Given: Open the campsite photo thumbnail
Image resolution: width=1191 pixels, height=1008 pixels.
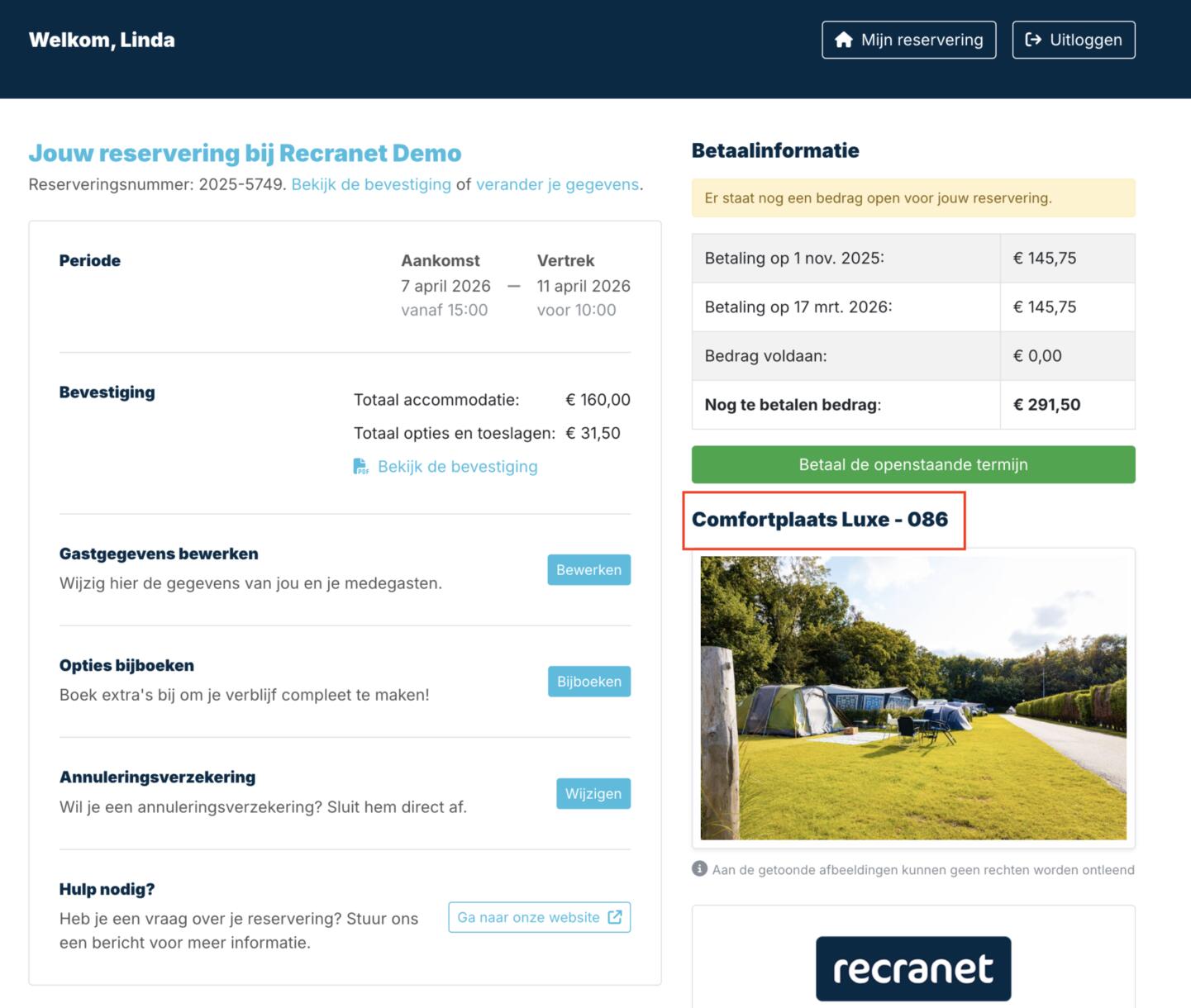Looking at the screenshot, I should [x=912, y=697].
